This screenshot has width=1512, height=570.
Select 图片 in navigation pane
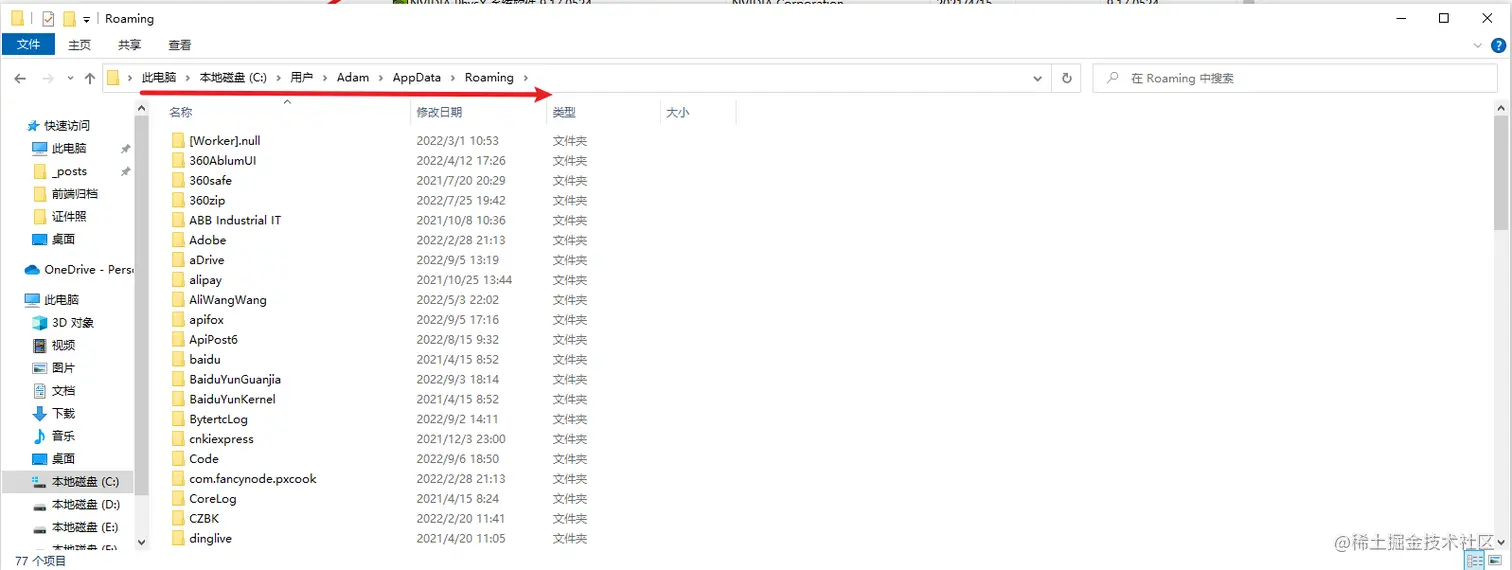coord(63,368)
